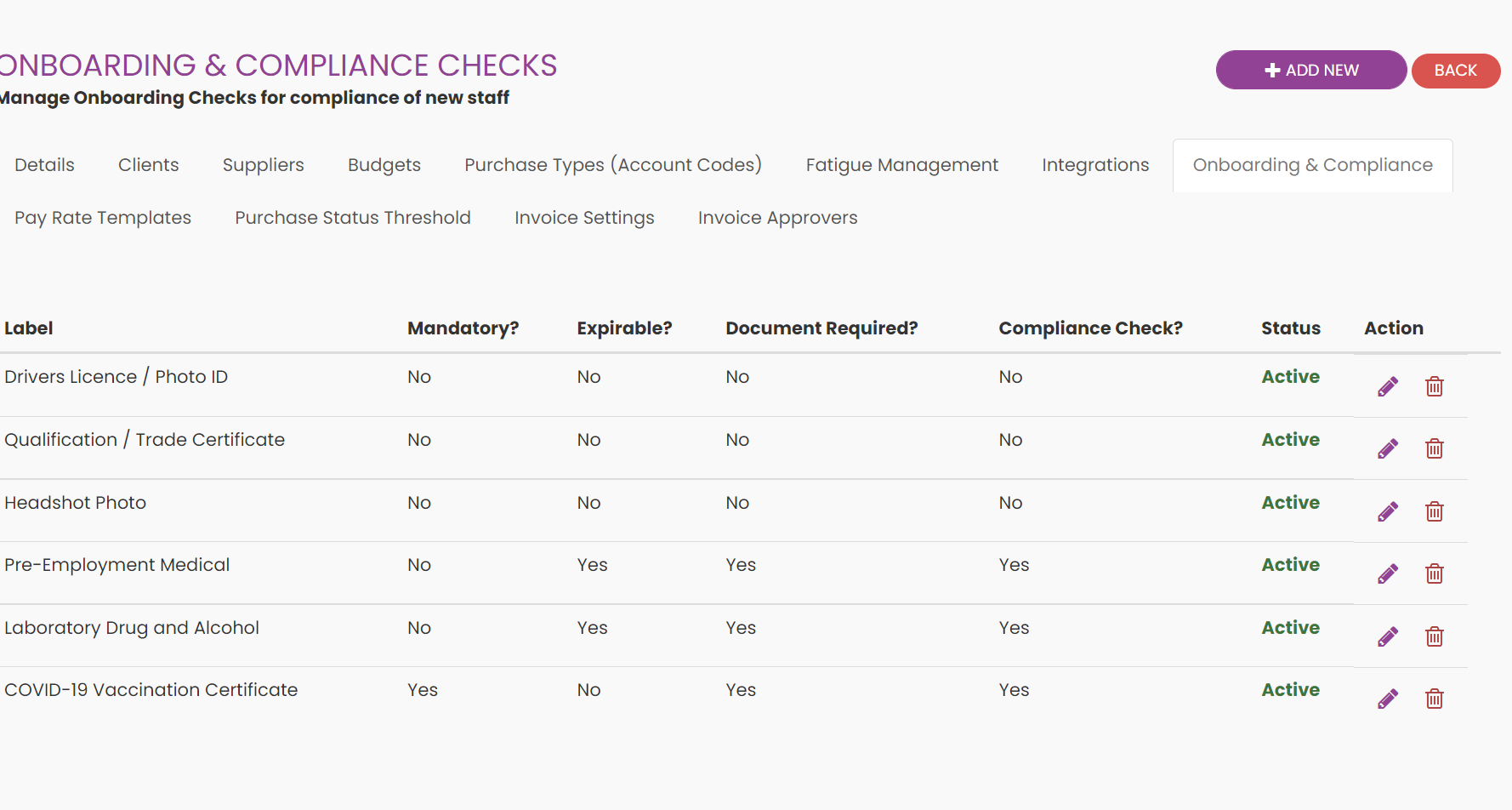Go back using the Back button

[1456, 71]
